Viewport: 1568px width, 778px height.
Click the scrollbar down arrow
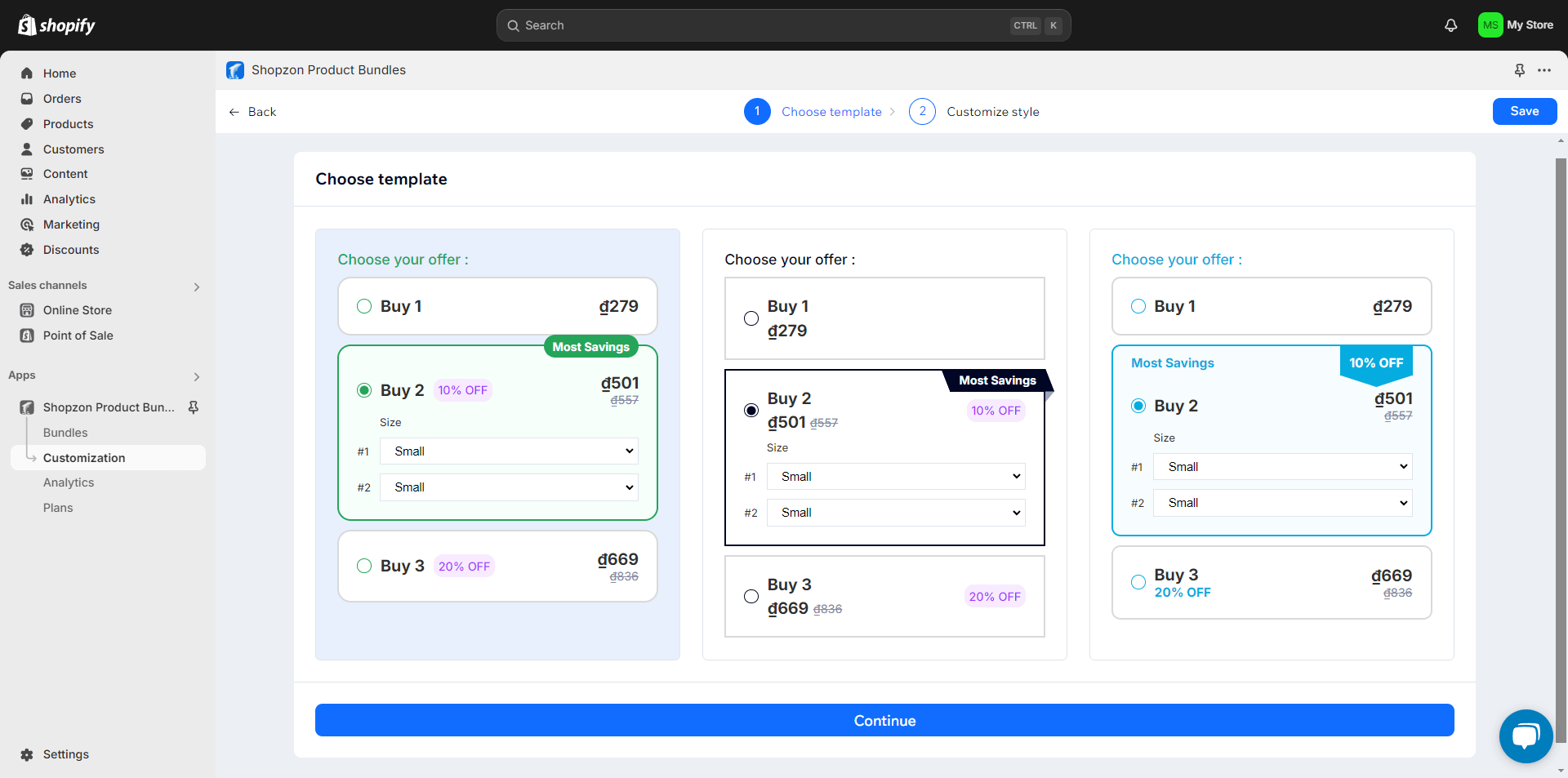[1561, 770]
